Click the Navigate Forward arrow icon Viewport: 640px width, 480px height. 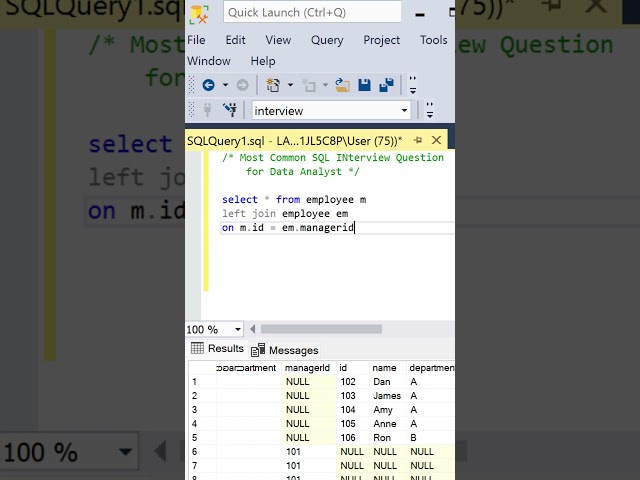coord(242,85)
